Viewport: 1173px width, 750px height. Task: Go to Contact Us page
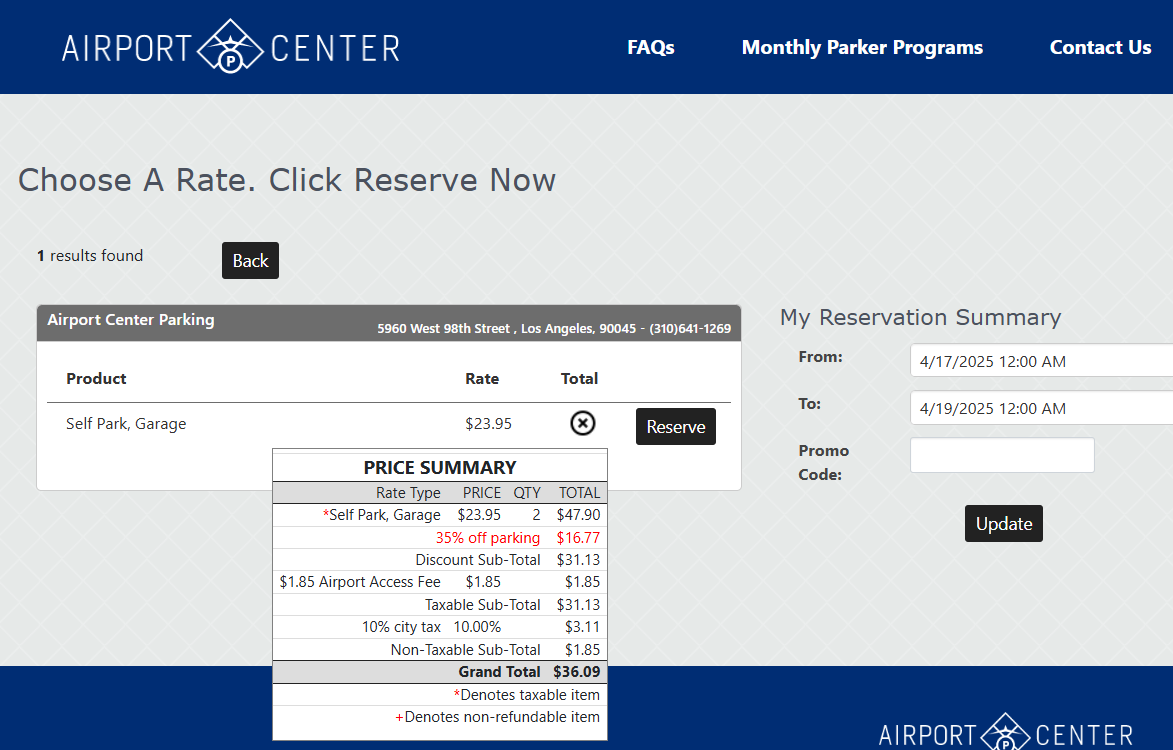(x=1100, y=47)
